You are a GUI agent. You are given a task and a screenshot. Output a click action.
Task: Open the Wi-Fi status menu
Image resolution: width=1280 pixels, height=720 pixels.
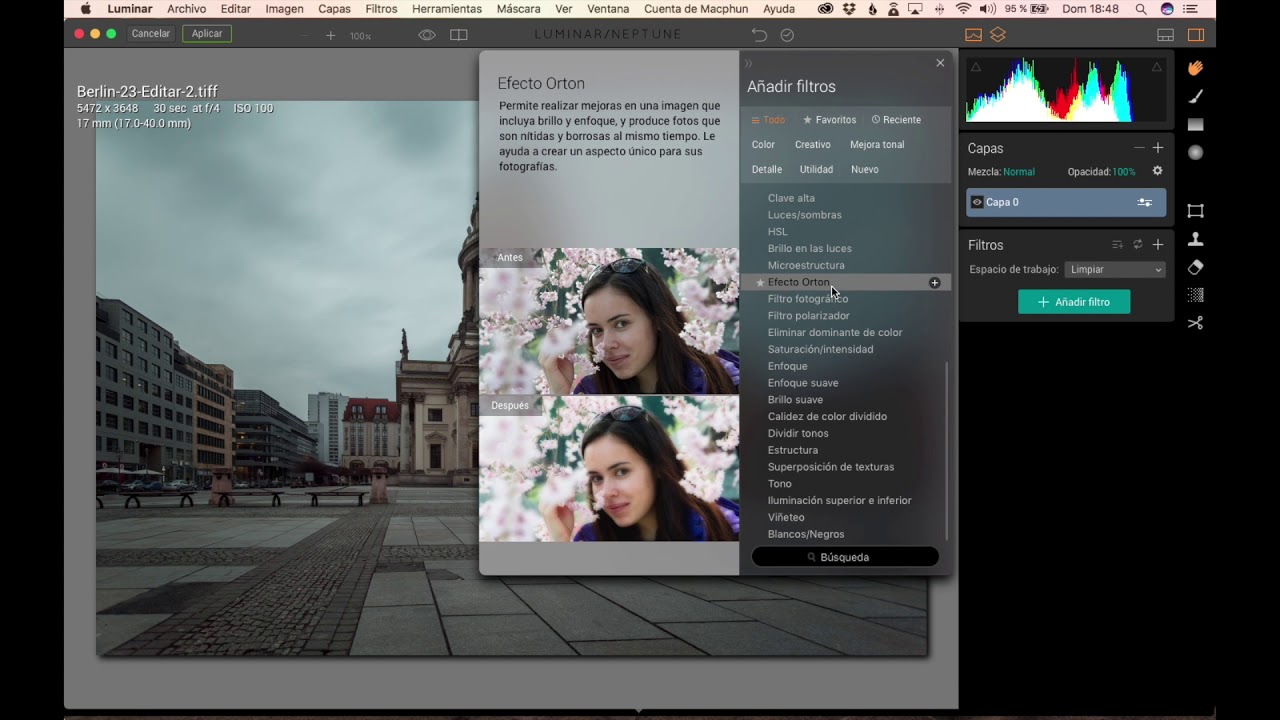click(963, 9)
